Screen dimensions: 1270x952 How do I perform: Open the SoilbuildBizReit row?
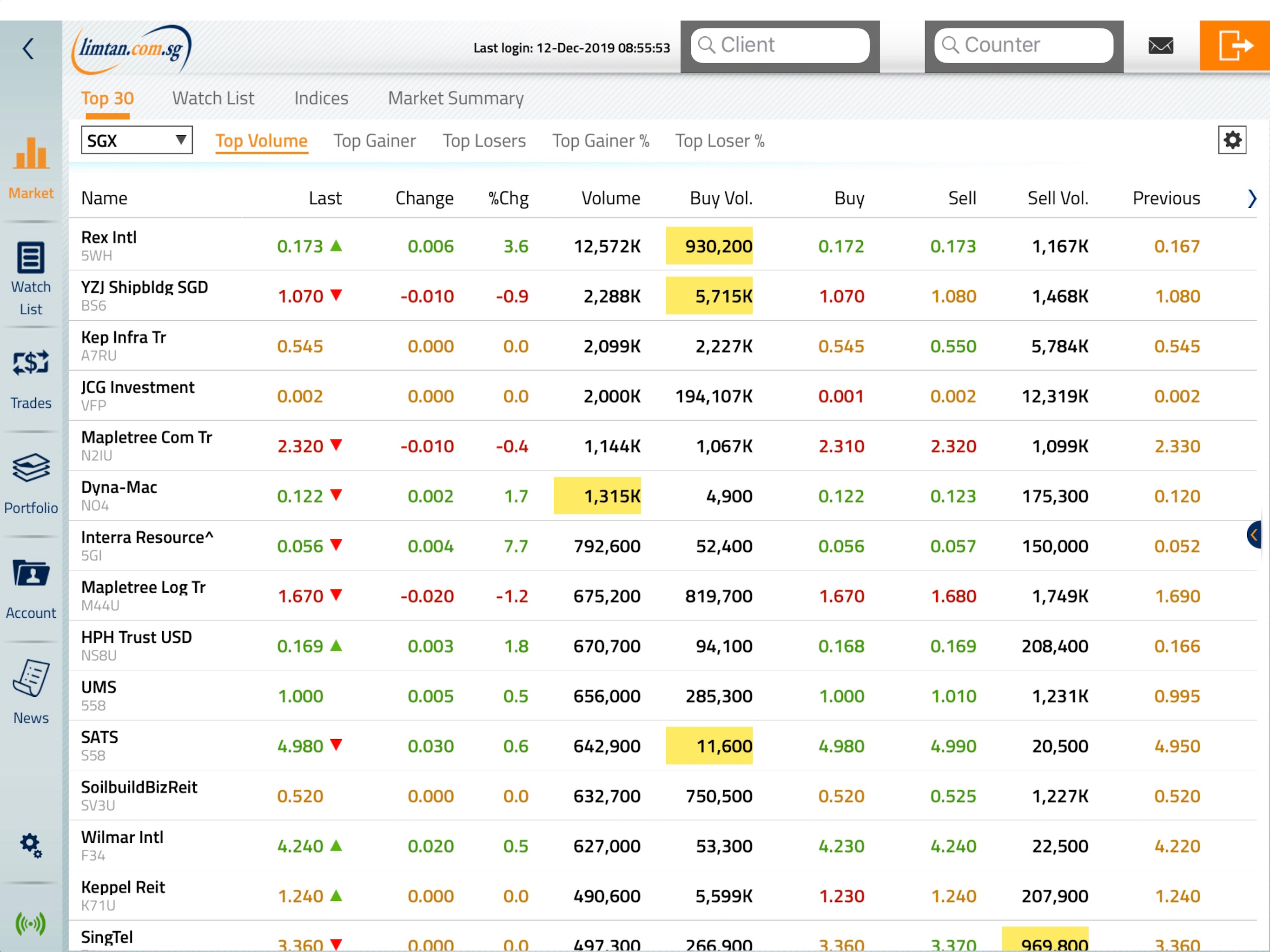pyautogui.click(x=662, y=795)
